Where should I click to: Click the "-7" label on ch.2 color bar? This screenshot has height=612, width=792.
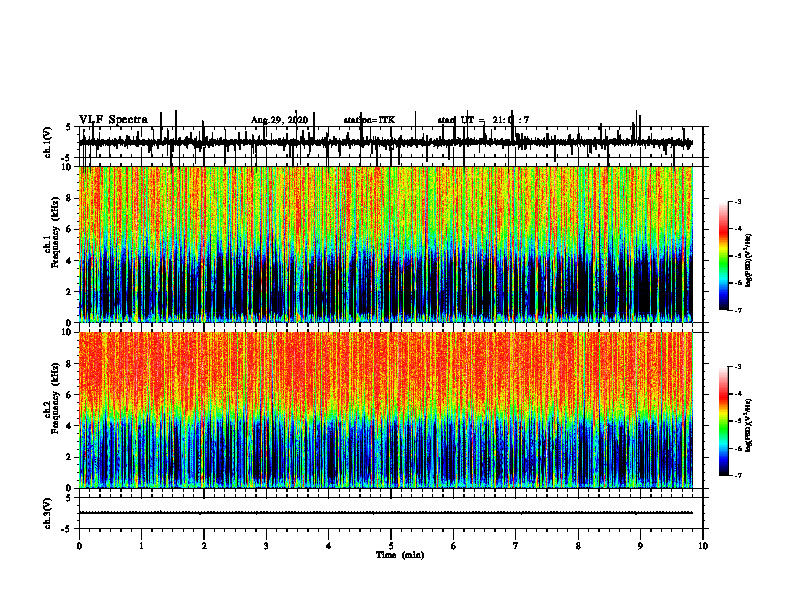pyautogui.click(x=737, y=475)
